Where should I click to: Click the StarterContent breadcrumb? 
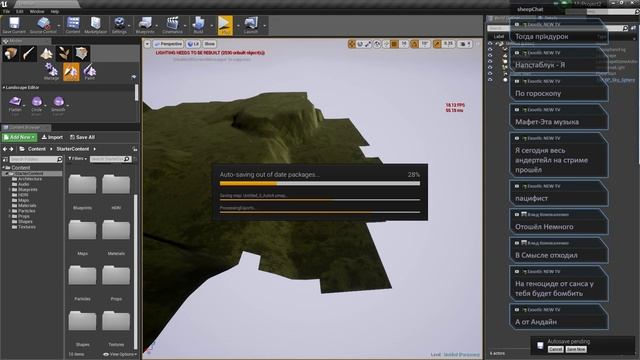73,149
